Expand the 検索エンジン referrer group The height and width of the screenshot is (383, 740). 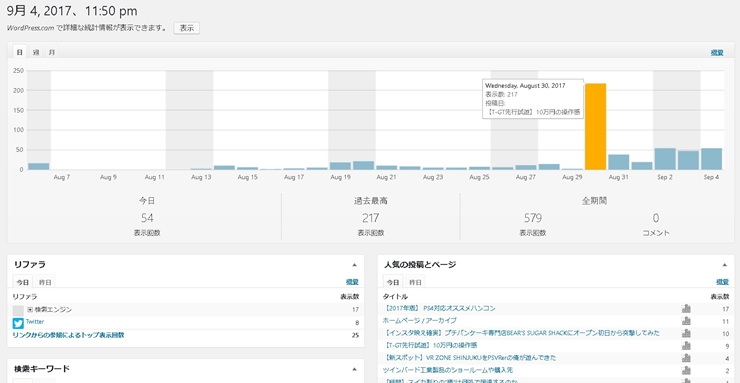pos(30,309)
